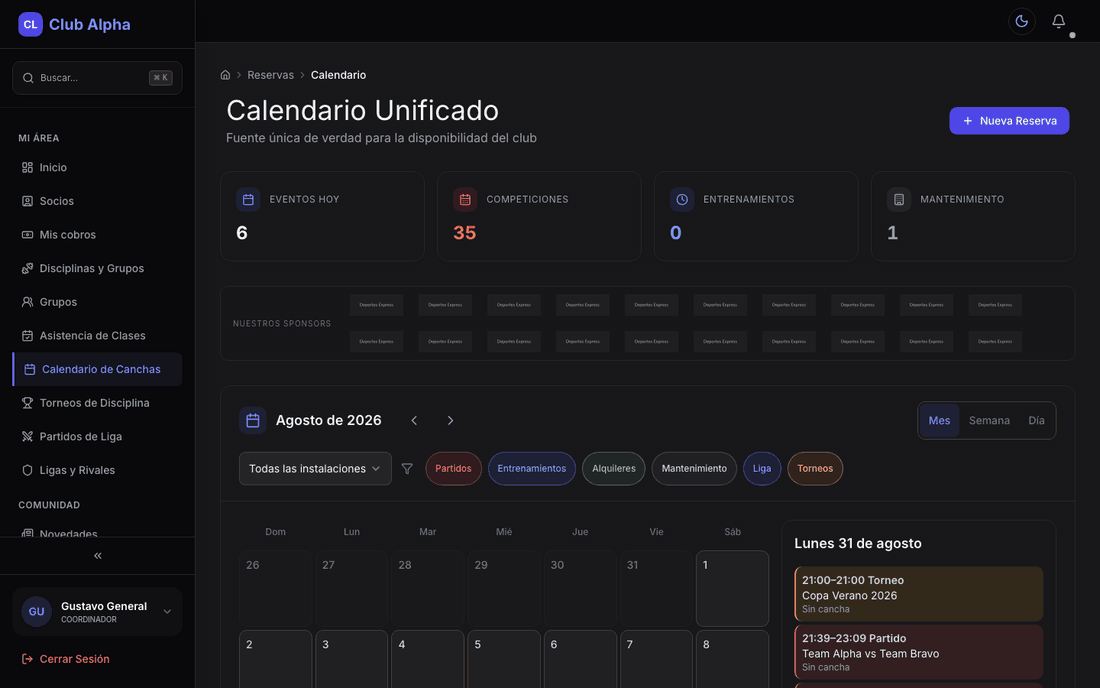Select day 3 in the calendar

(x=351, y=659)
